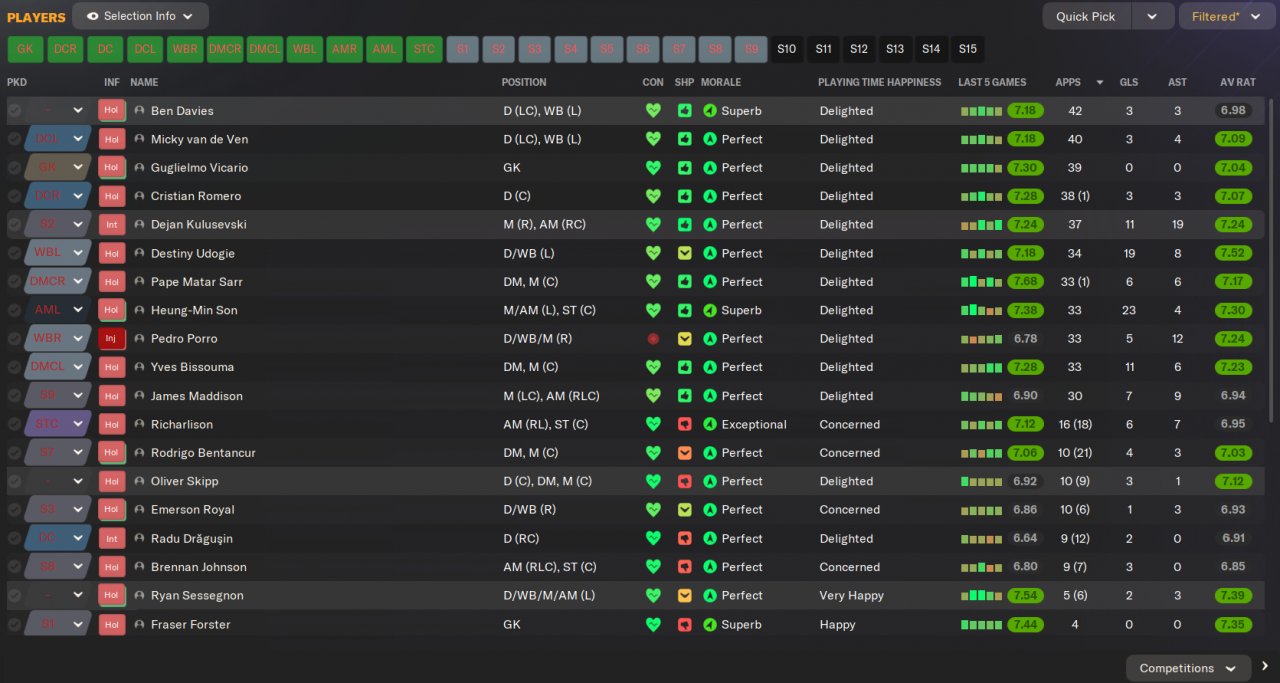Toggle Fraser Forster's picked checkmark
The image size is (1280, 683).
point(14,624)
